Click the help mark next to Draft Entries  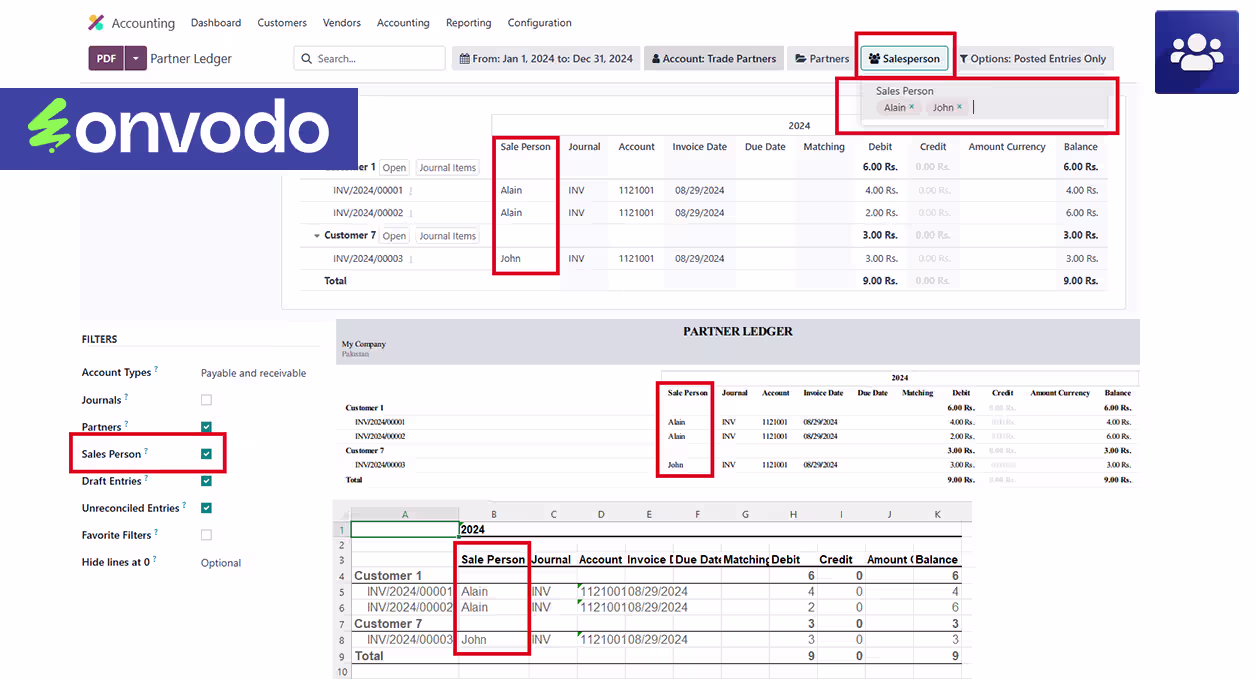click(x=147, y=479)
